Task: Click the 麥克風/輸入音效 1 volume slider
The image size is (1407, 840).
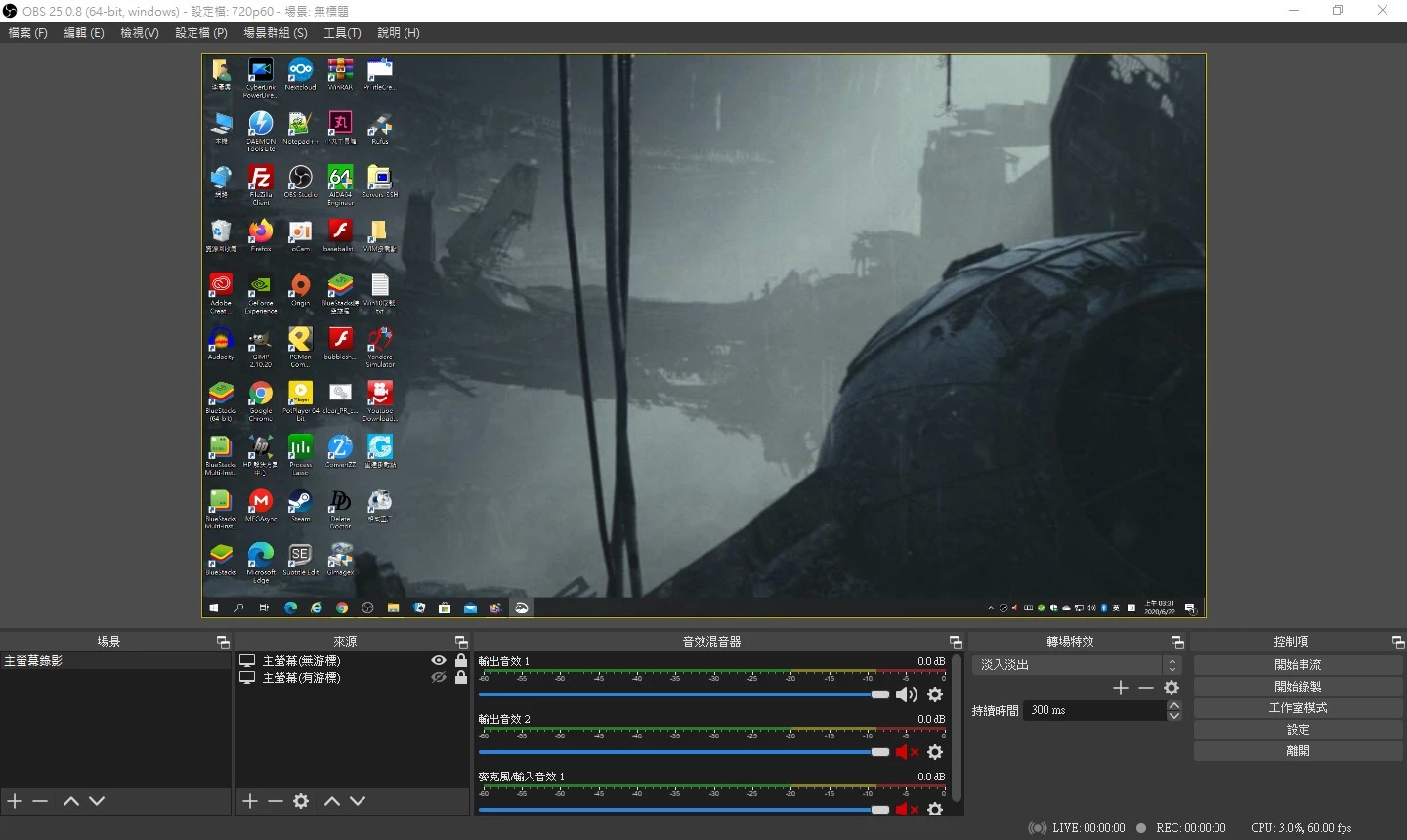Action: (684, 809)
